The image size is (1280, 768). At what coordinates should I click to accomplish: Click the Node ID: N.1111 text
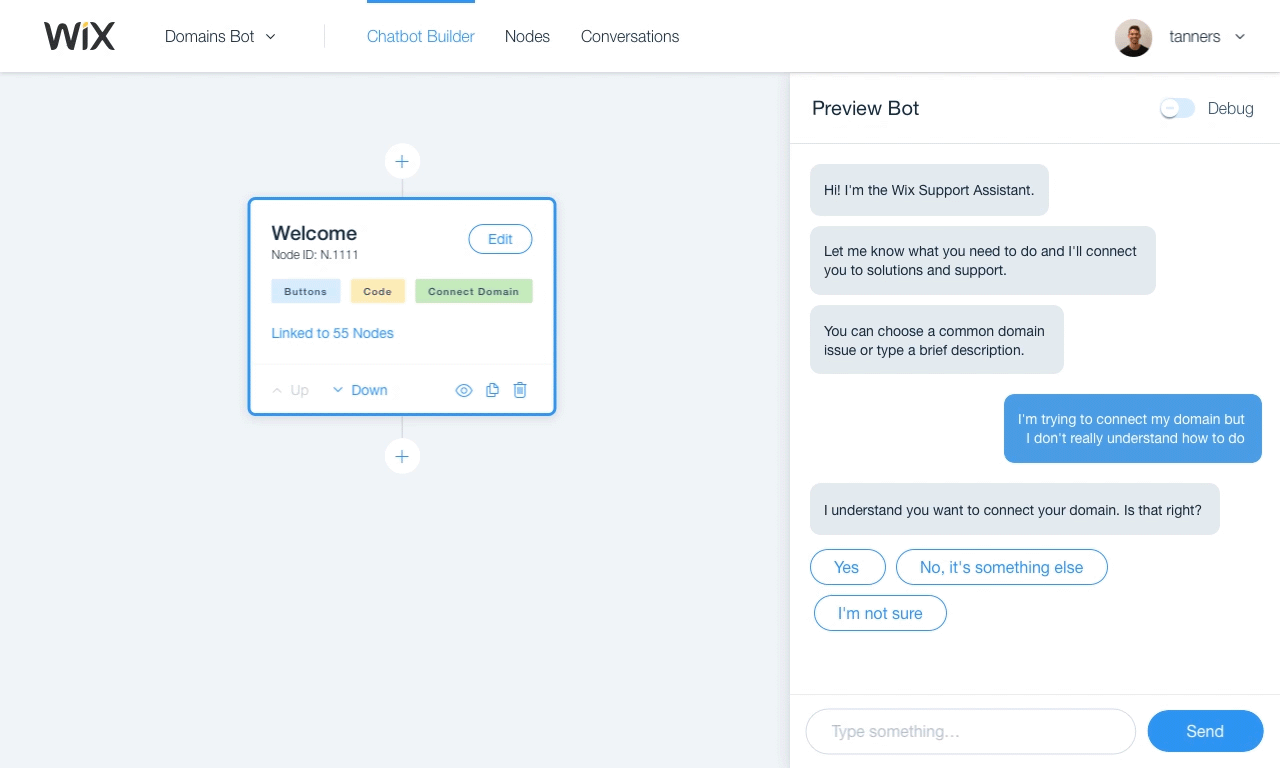(315, 255)
